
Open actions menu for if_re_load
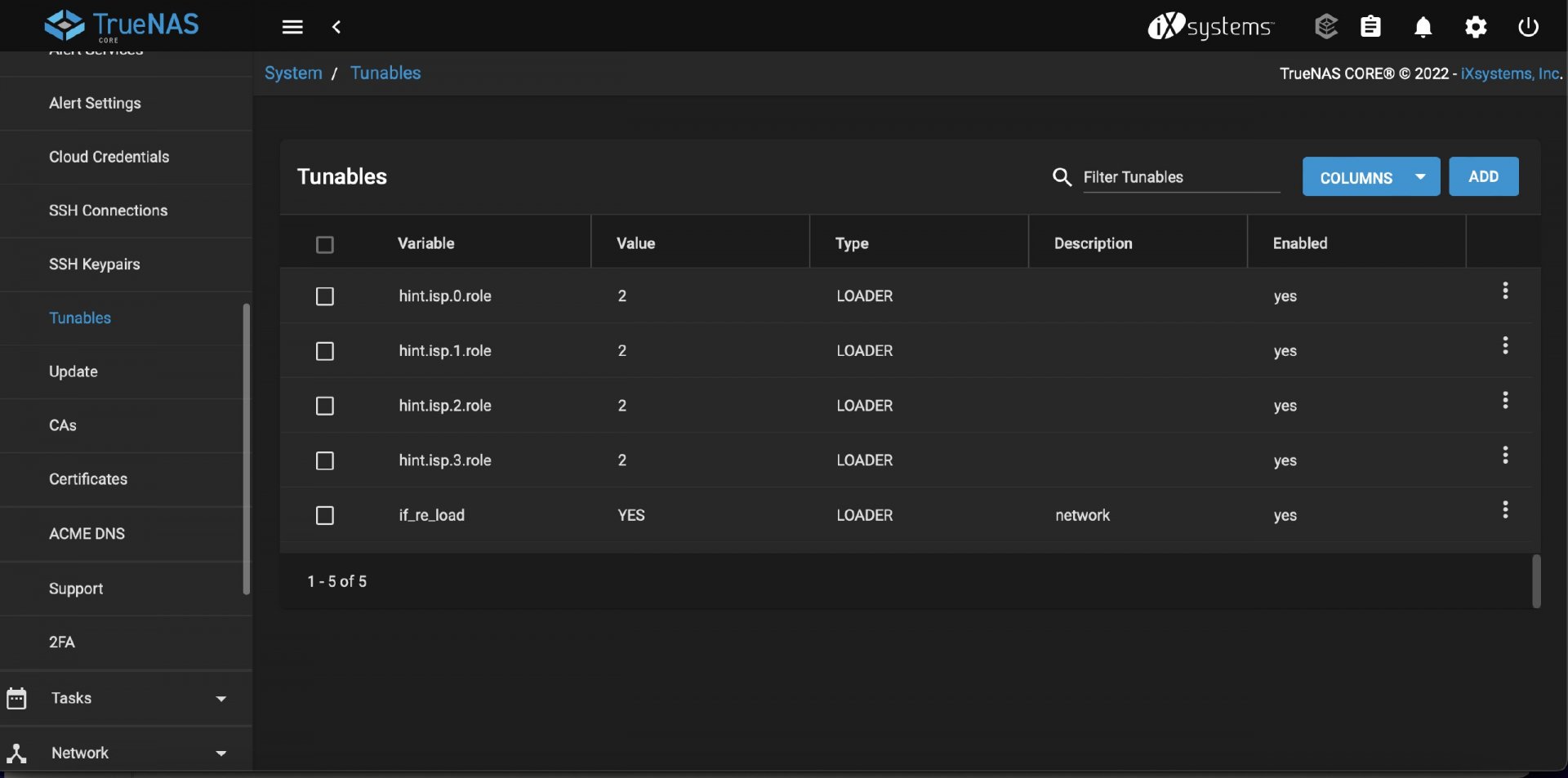coord(1505,509)
